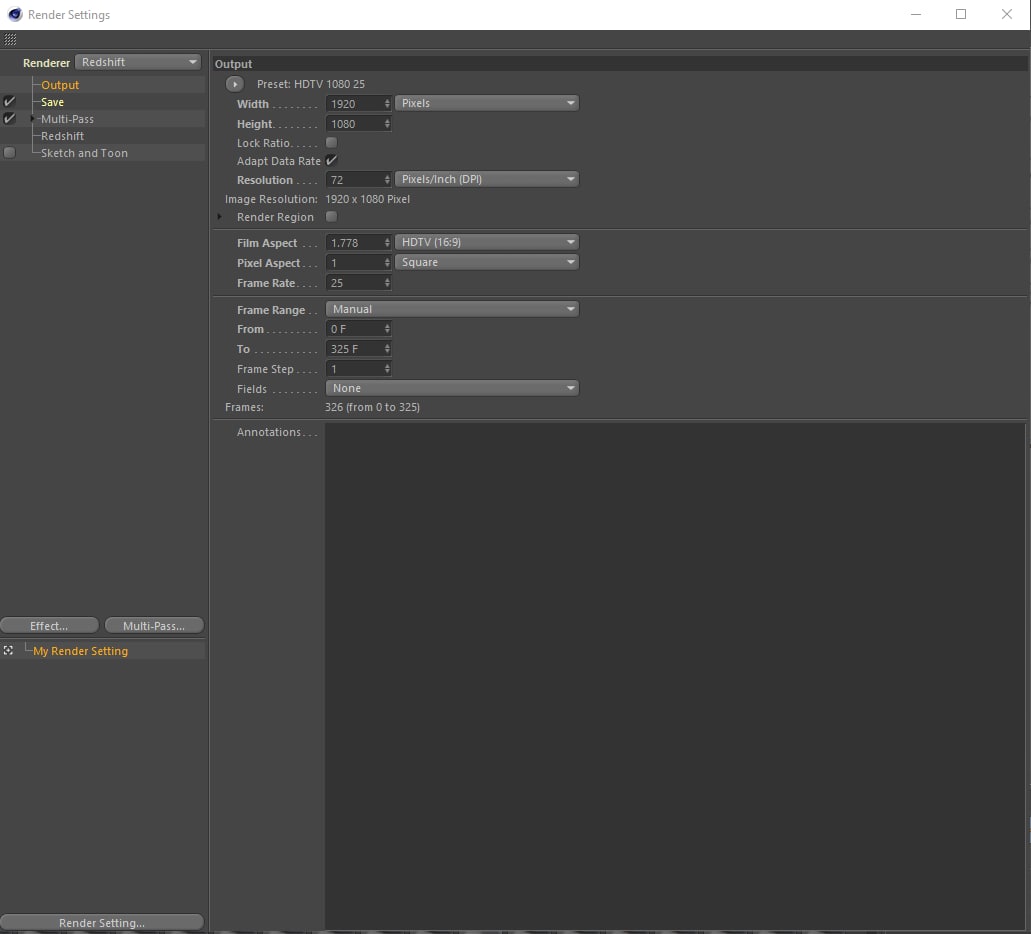Expand the Multi-Pass tree node
This screenshot has width=1031, height=934.
tap(32, 119)
